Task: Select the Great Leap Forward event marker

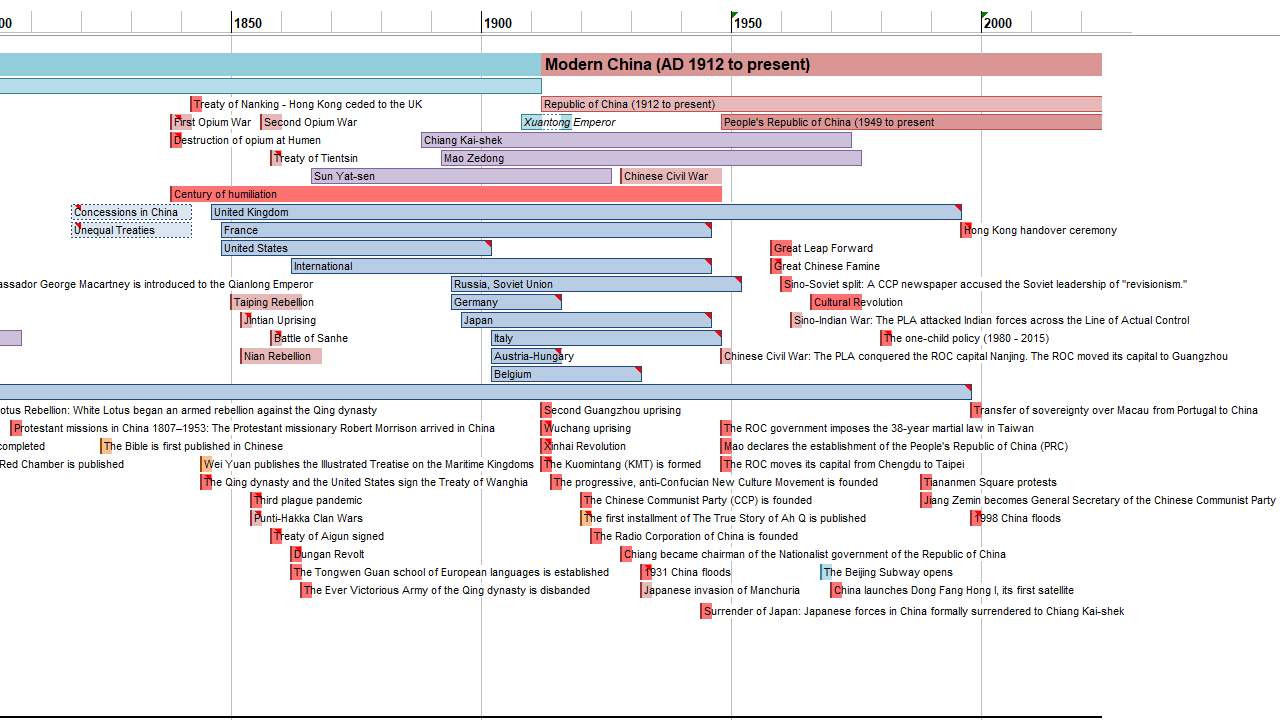Action: point(780,248)
